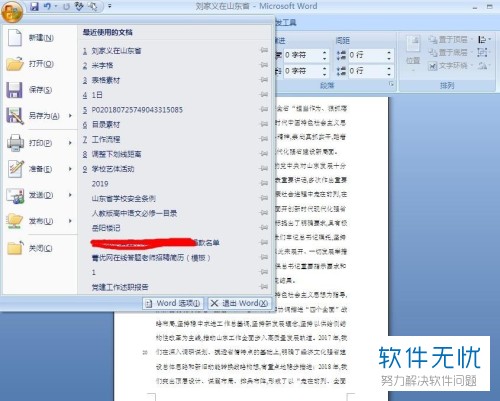Increase left indent with the up stepper
Screen dimensions: 500x401
(x=325, y=52)
